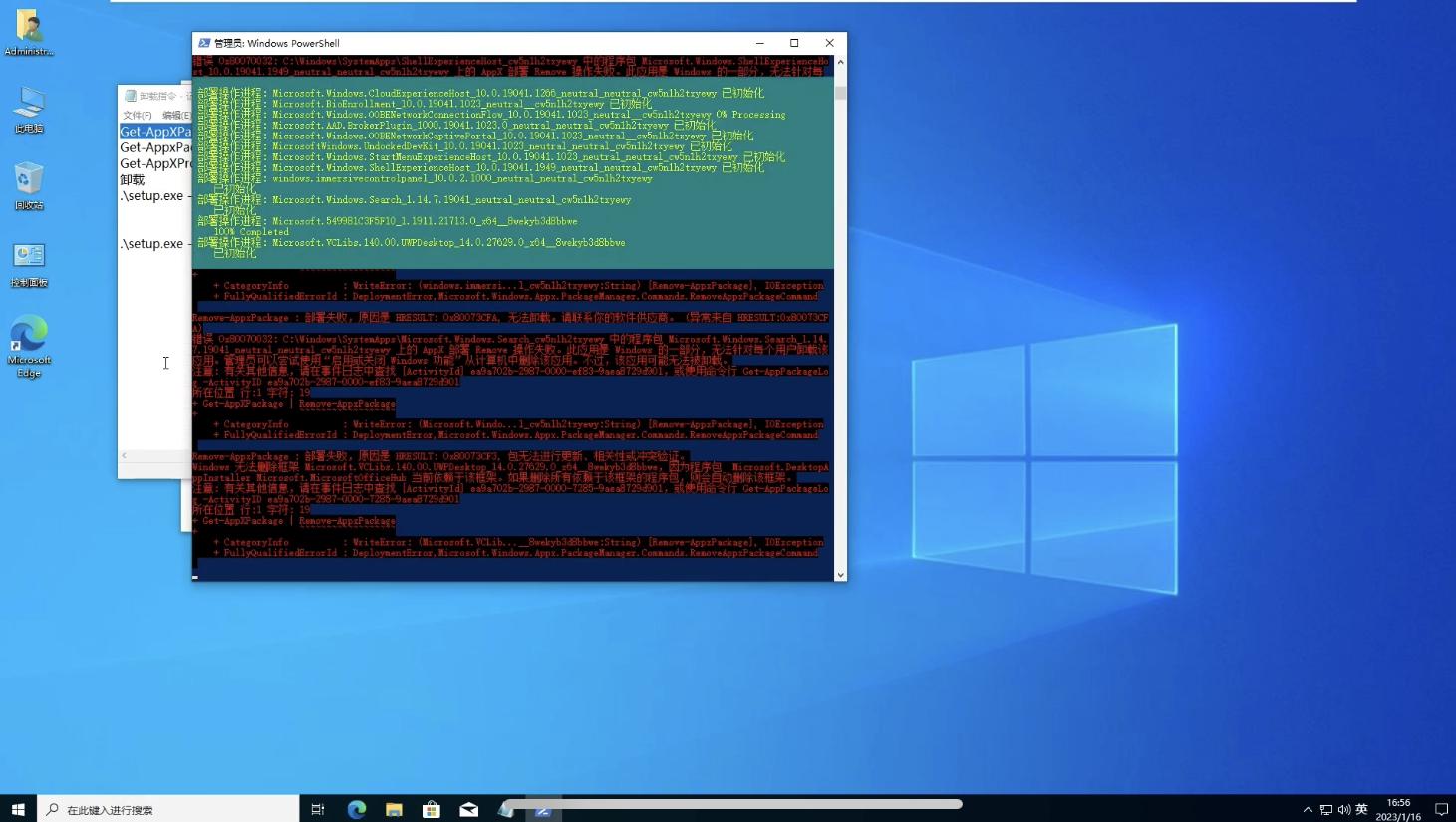
Task: Launch Edge from the taskbar
Action: tap(356, 809)
